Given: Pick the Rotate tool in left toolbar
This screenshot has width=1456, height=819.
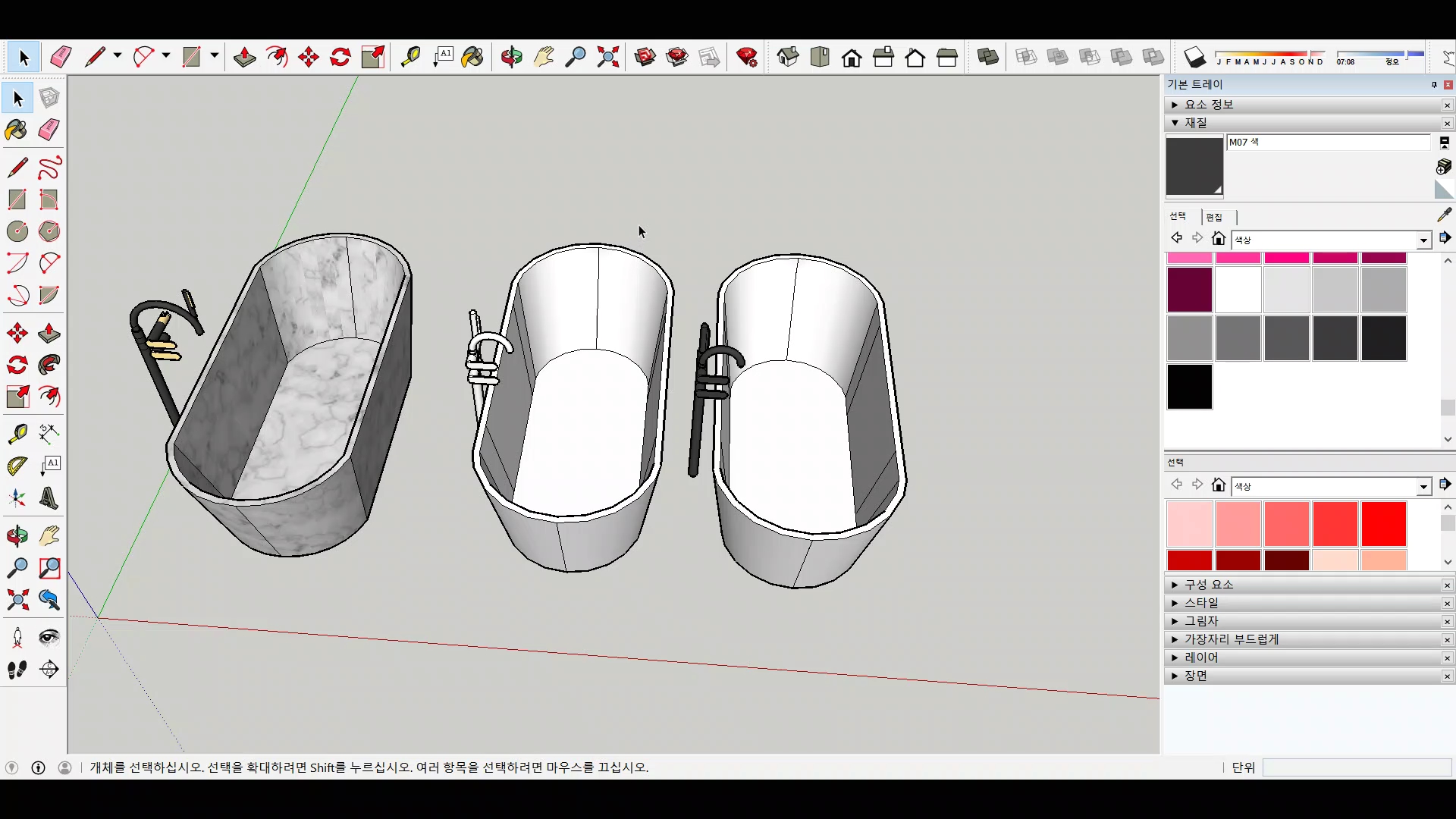Looking at the screenshot, I should click(x=17, y=366).
